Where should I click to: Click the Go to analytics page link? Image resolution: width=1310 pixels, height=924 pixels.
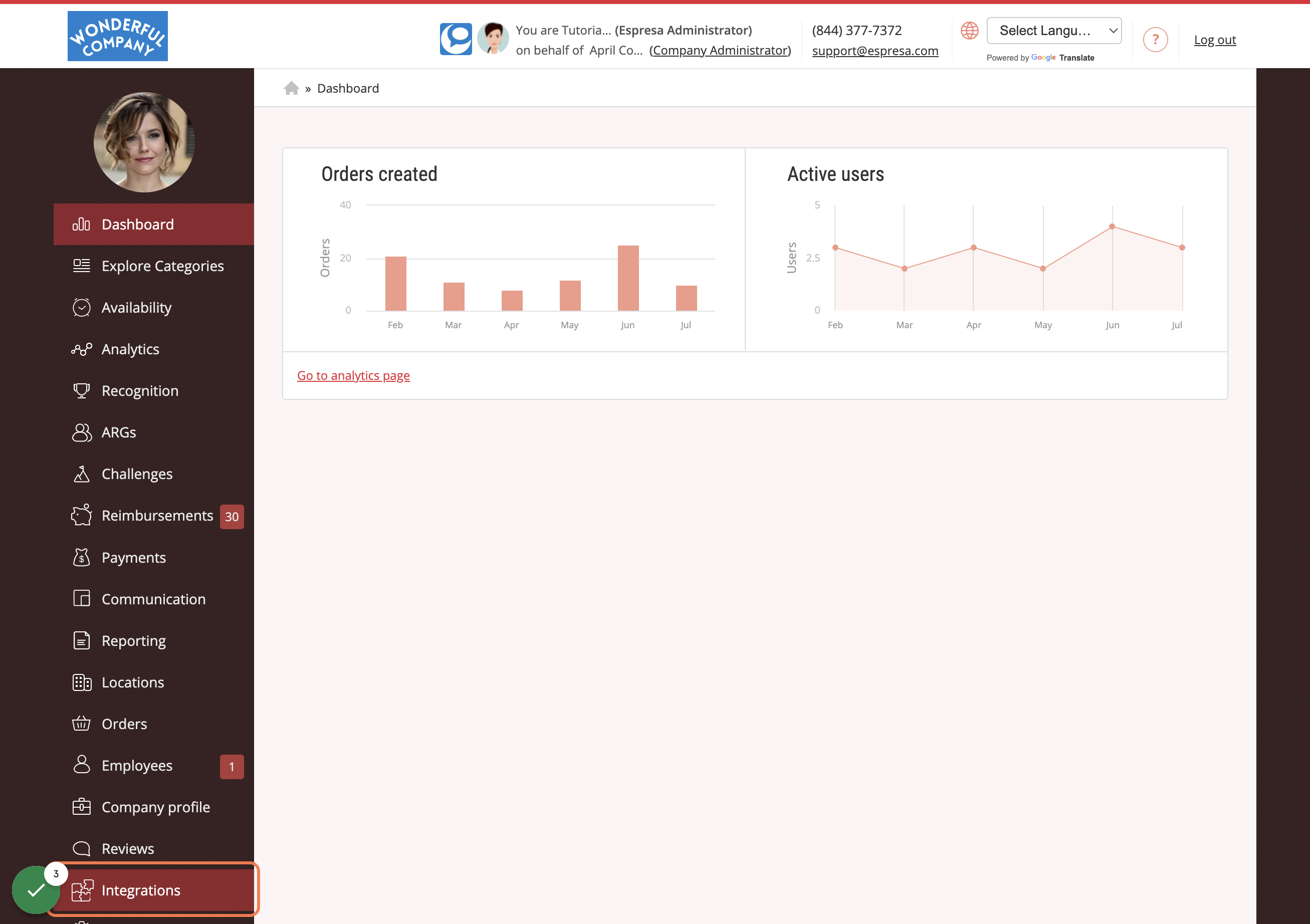(x=353, y=375)
